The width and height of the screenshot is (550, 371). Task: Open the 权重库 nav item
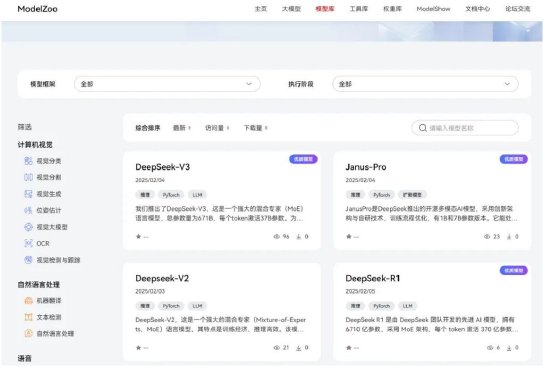point(392,9)
